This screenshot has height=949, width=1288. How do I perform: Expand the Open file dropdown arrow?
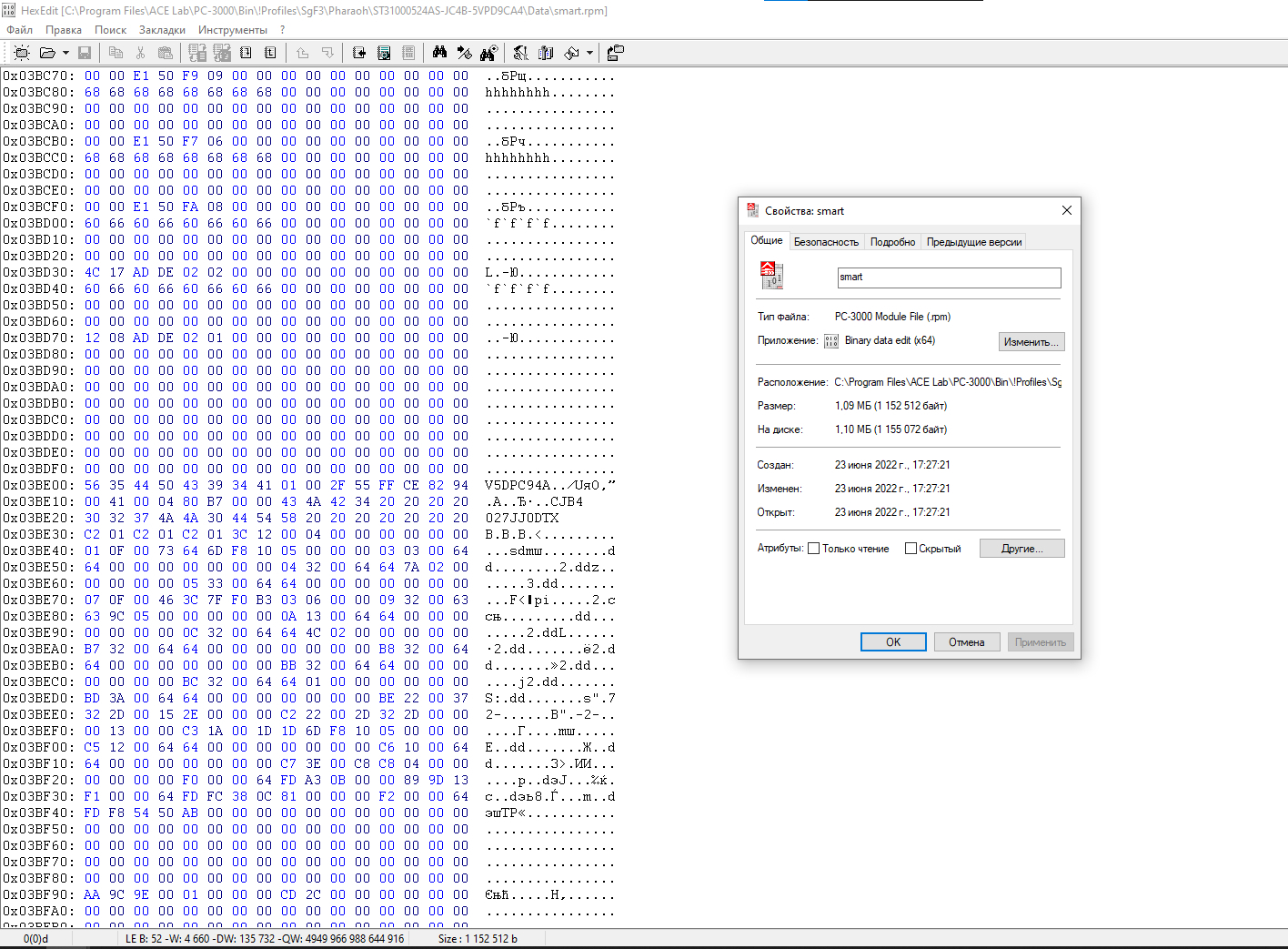point(65,53)
